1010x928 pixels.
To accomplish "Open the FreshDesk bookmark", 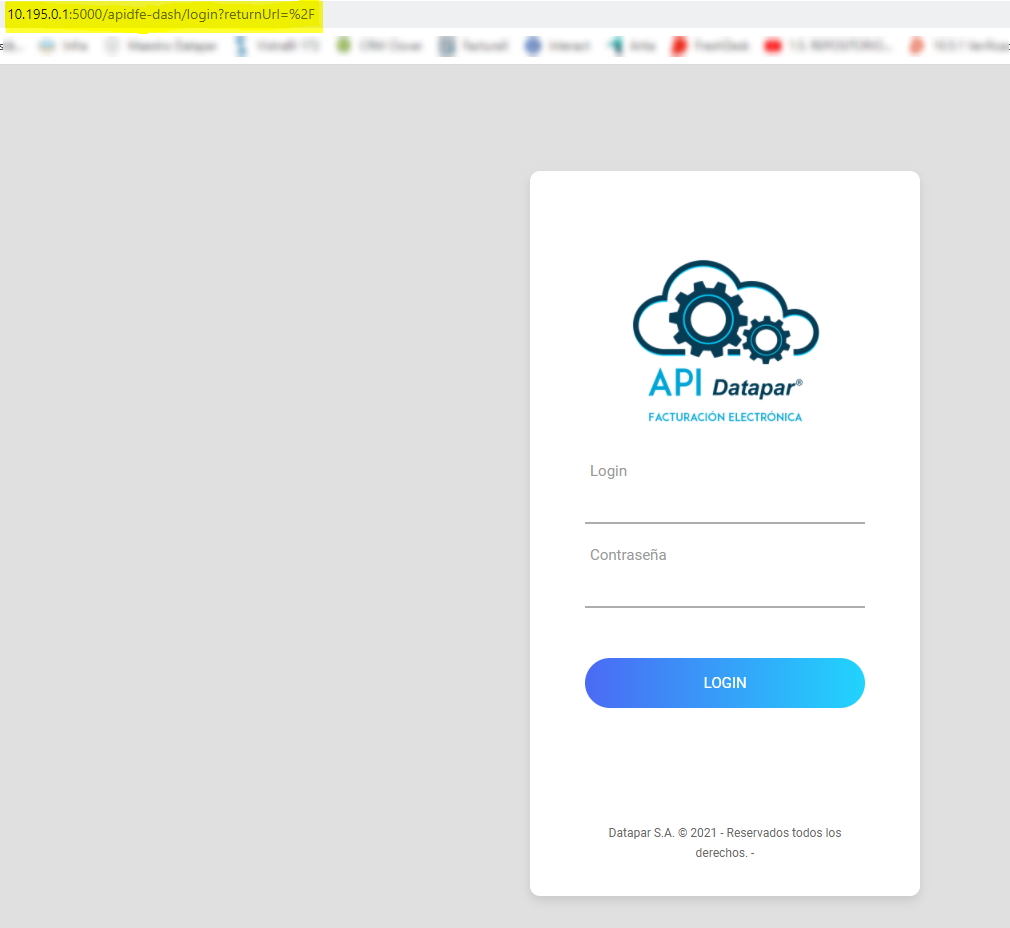I will (710, 46).
